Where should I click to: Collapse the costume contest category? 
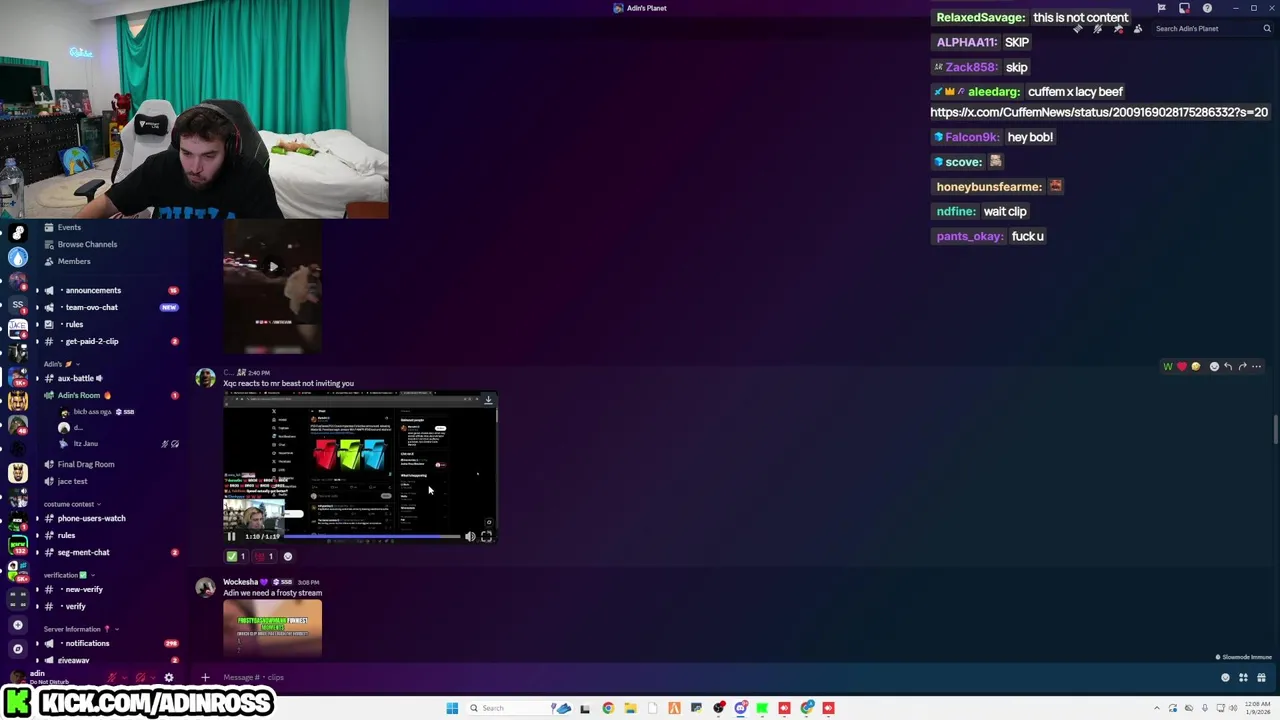click(x=72, y=504)
